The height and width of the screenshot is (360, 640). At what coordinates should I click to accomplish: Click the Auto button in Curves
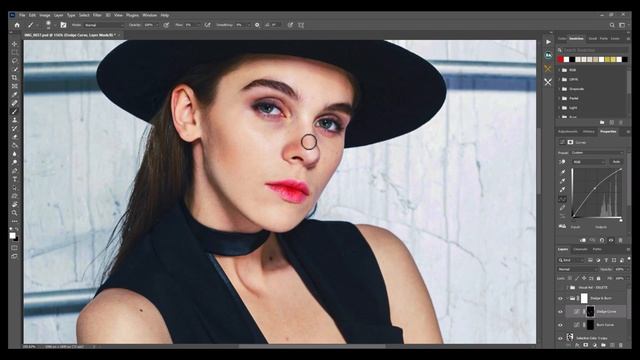coord(616,162)
